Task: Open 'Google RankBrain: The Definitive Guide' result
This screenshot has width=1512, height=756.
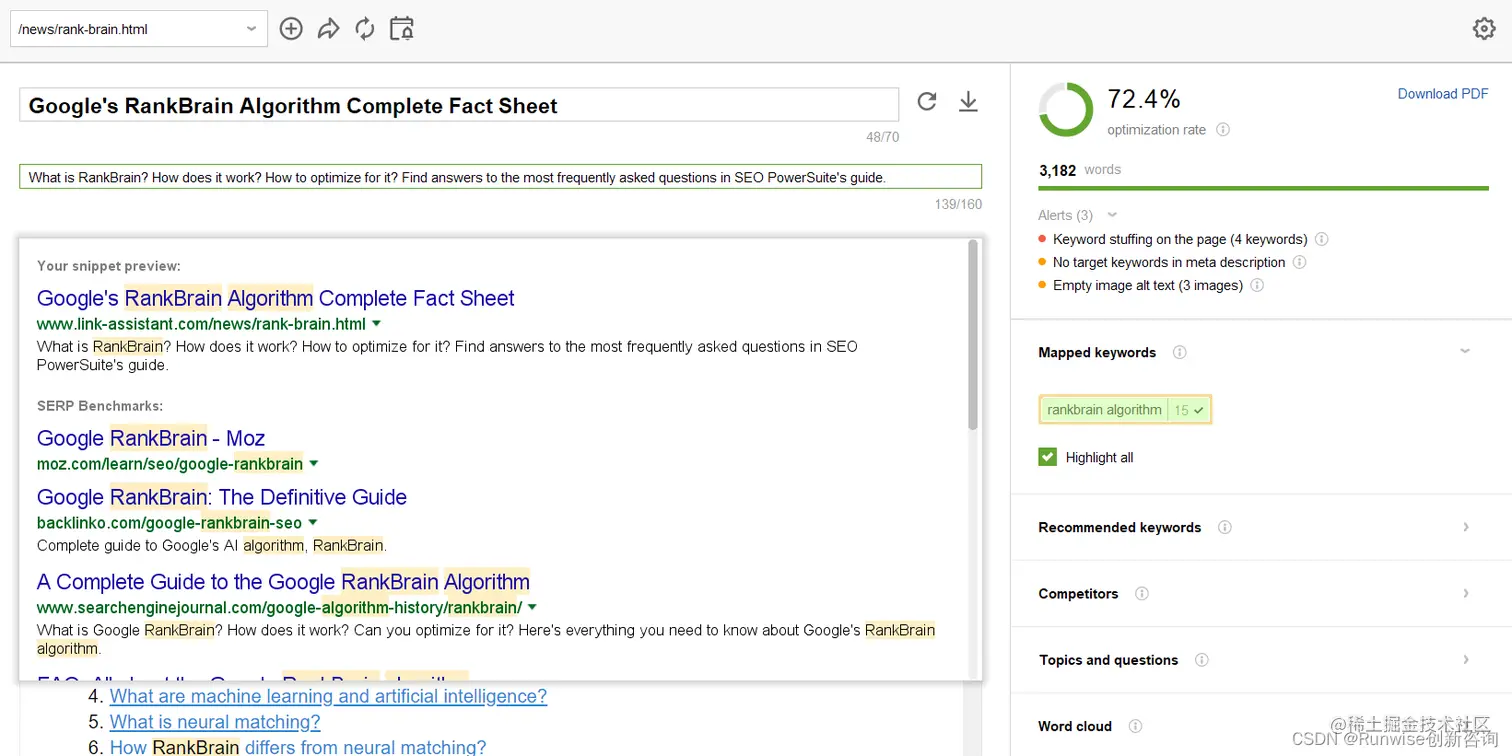Action: pos(222,497)
